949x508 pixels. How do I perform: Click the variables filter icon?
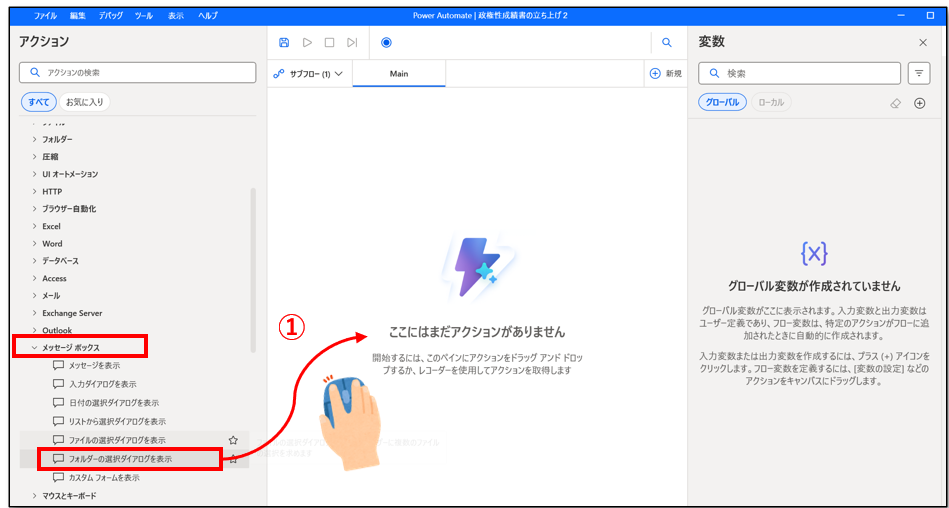click(x=918, y=73)
